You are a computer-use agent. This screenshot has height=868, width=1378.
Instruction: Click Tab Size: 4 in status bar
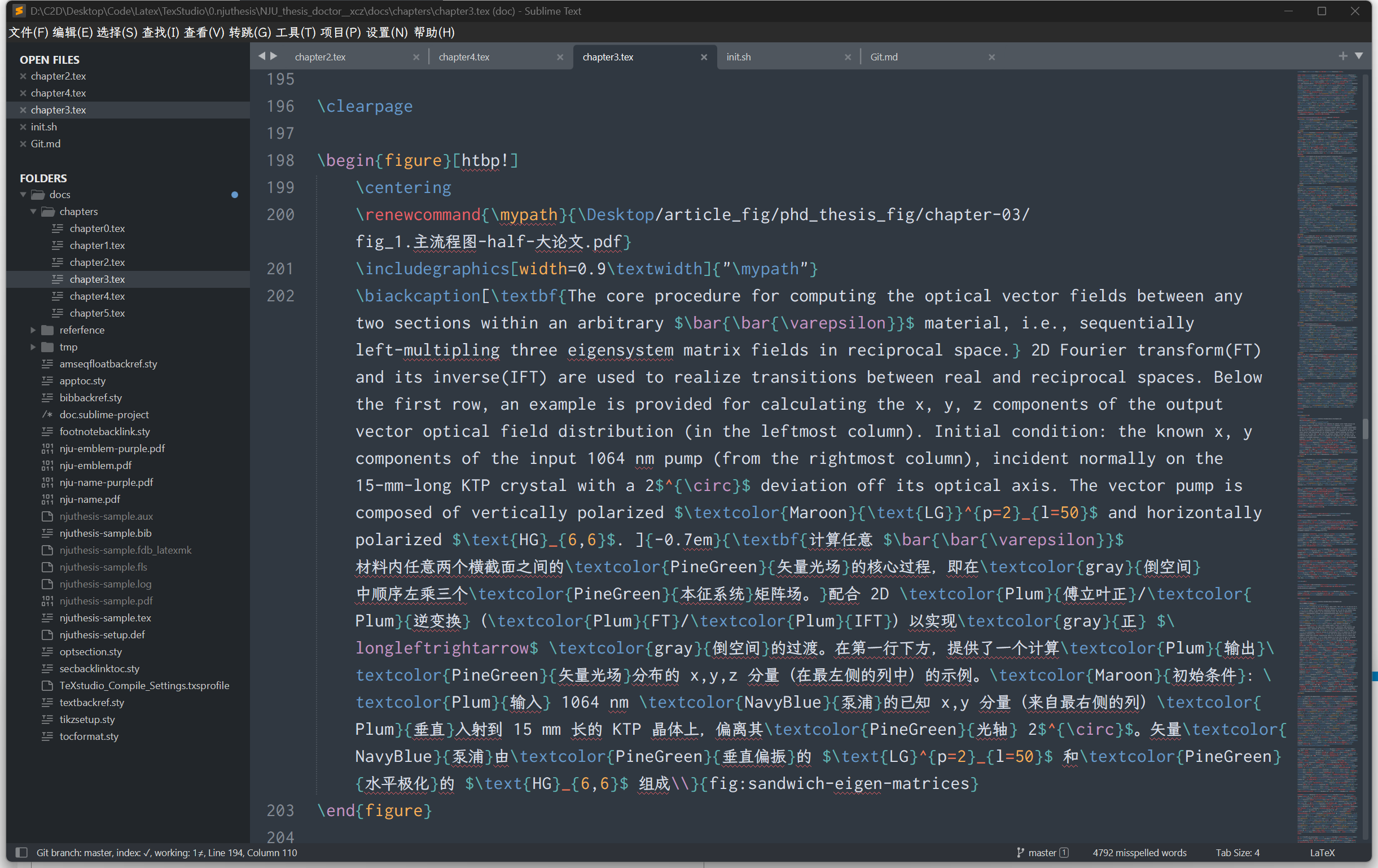click(1237, 853)
